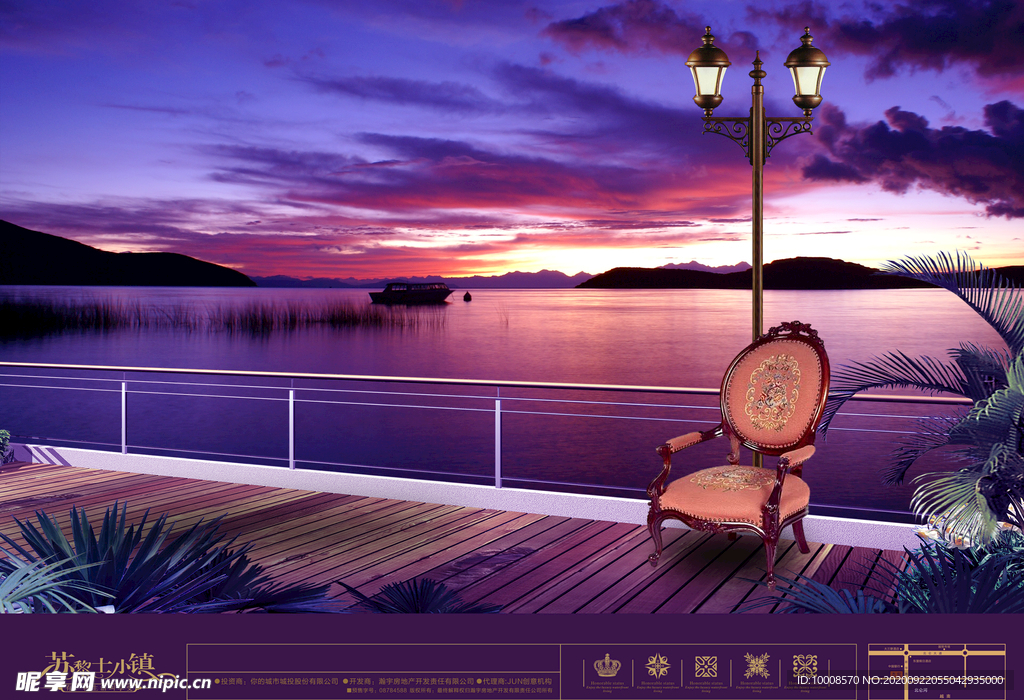
Task: Click the square knot pattern emblem
Action: point(706,666)
